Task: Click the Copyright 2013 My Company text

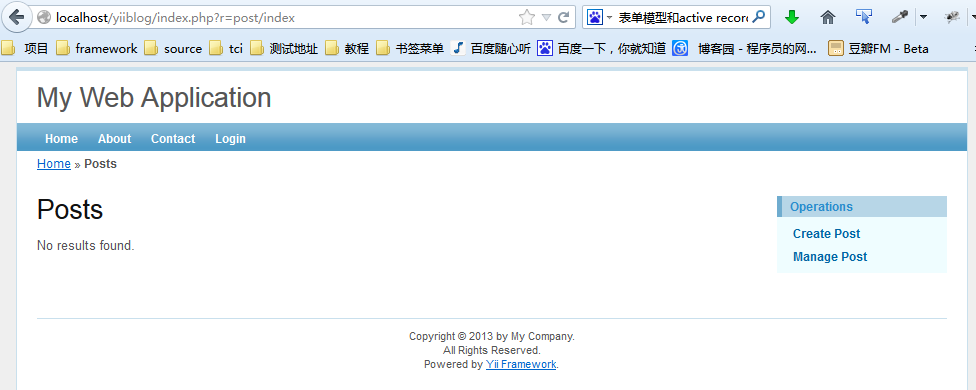Action: [492, 337]
